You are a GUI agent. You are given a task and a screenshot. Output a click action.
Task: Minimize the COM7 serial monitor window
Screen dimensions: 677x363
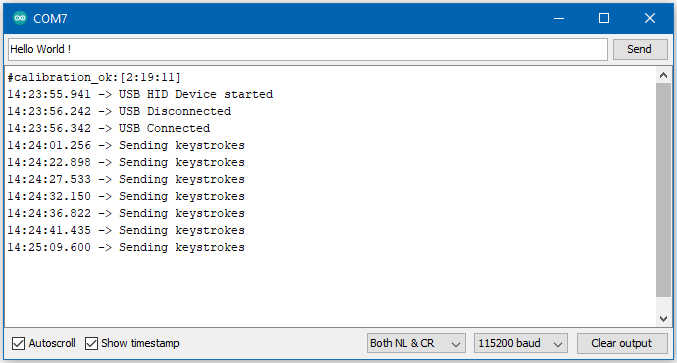click(559, 18)
